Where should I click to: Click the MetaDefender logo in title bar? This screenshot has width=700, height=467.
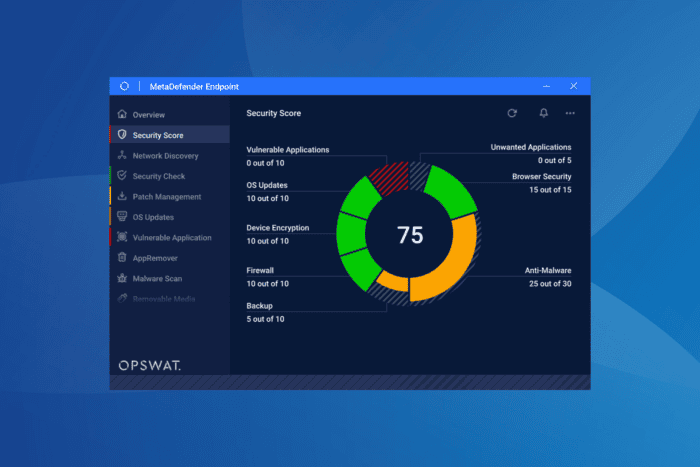tap(125, 86)
